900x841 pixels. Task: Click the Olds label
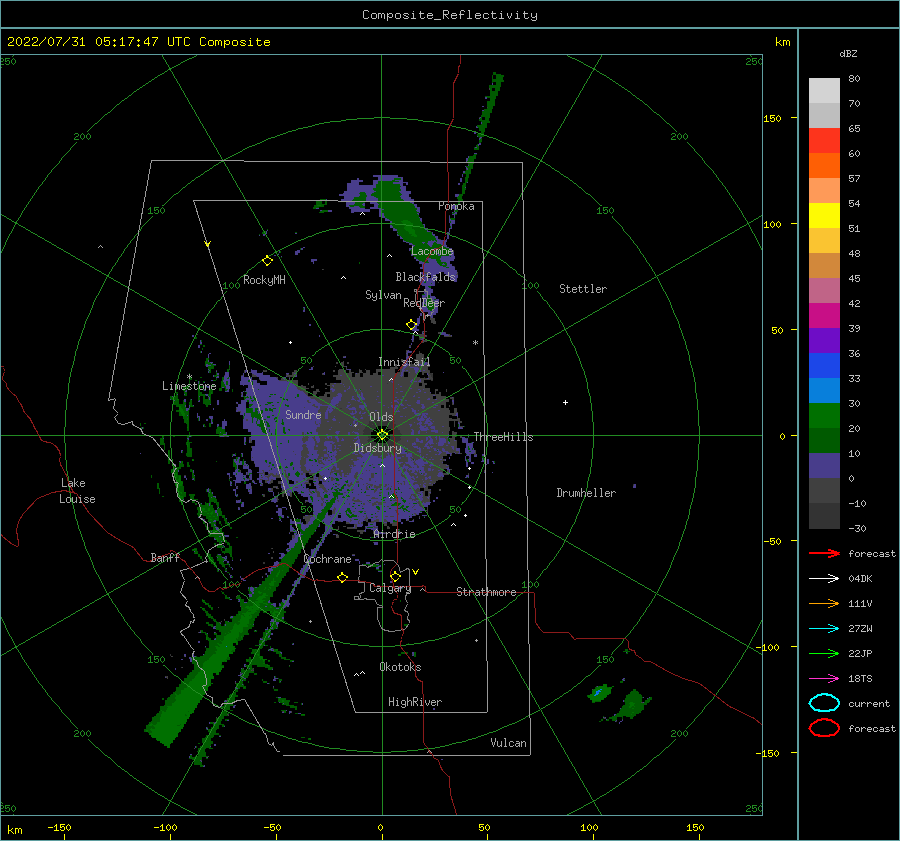[x=381, y=417]
